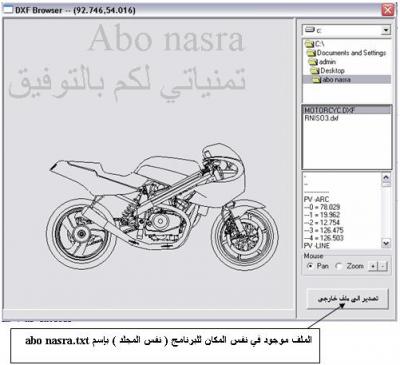Screen dimensions: 400x365
Task: Click the folder icon beside Desktop
Action: point(315,71)
